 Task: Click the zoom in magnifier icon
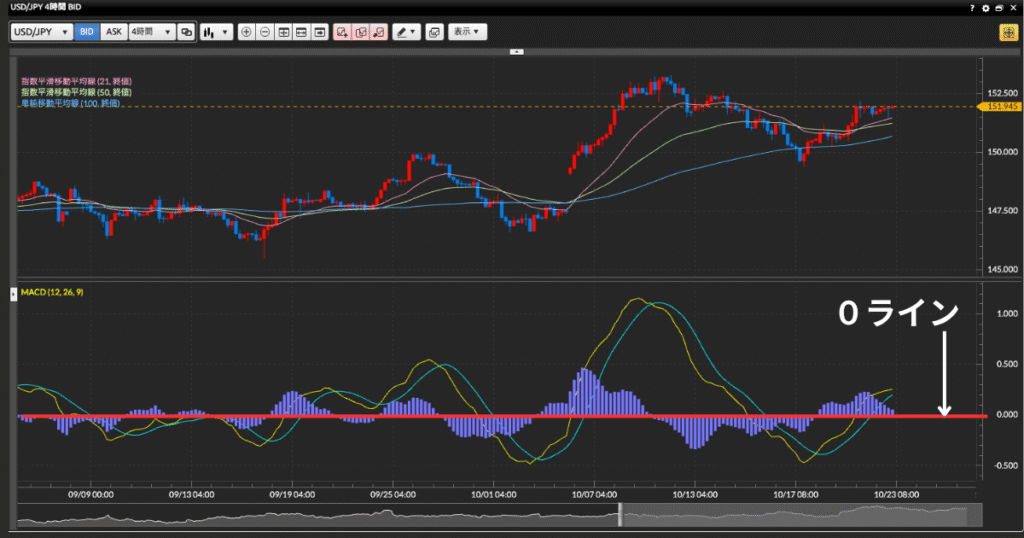click(x=247, y=32)
